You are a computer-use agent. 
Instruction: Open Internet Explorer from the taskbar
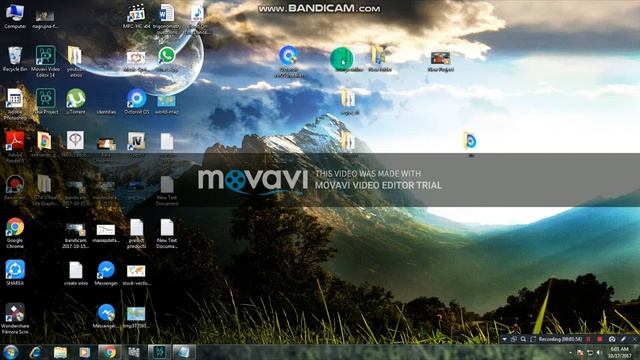[x=36, y=352]
